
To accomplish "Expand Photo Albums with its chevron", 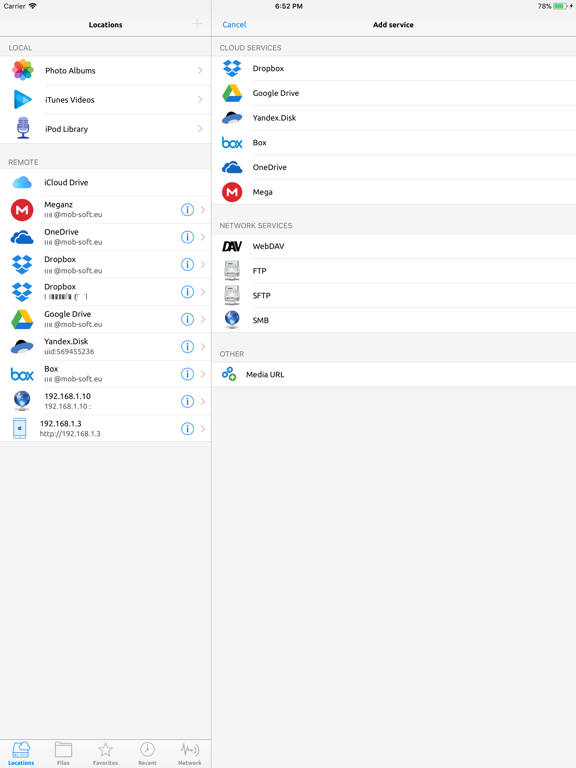I will [200, 71].
